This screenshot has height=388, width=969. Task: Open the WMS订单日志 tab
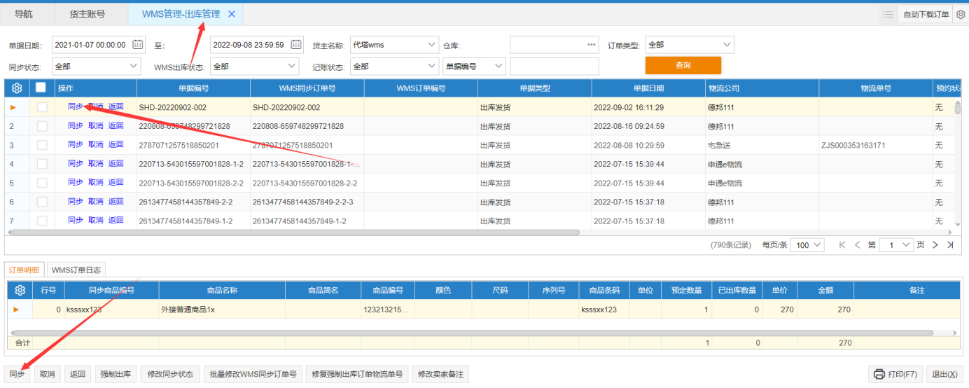pyautogui.click(x=77, y=270)
